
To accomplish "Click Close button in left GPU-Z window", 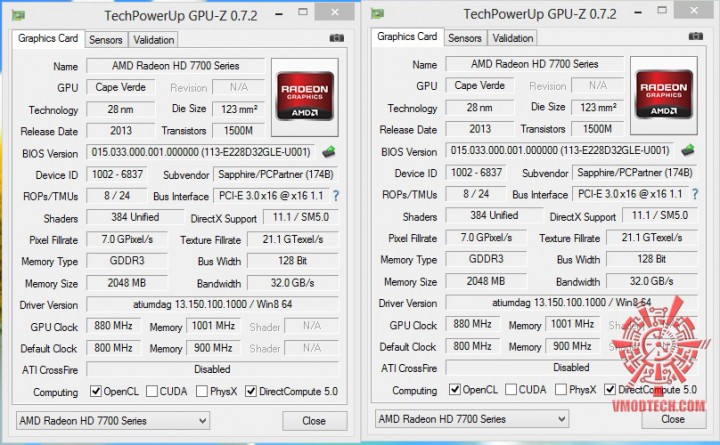I will (315, 421).
